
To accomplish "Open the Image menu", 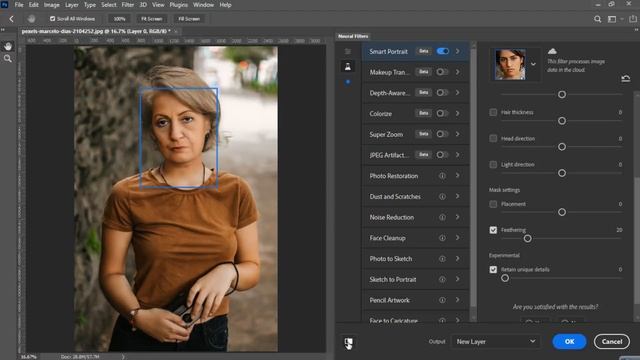I will (x=51, y=5).
